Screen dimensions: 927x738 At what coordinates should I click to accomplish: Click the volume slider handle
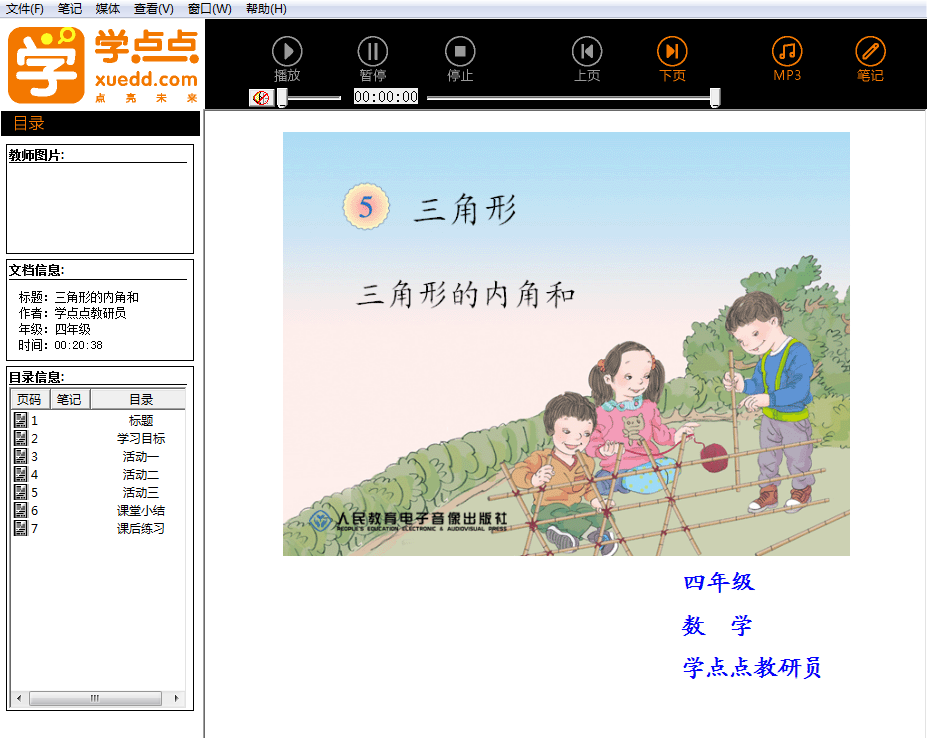(283, 98)
